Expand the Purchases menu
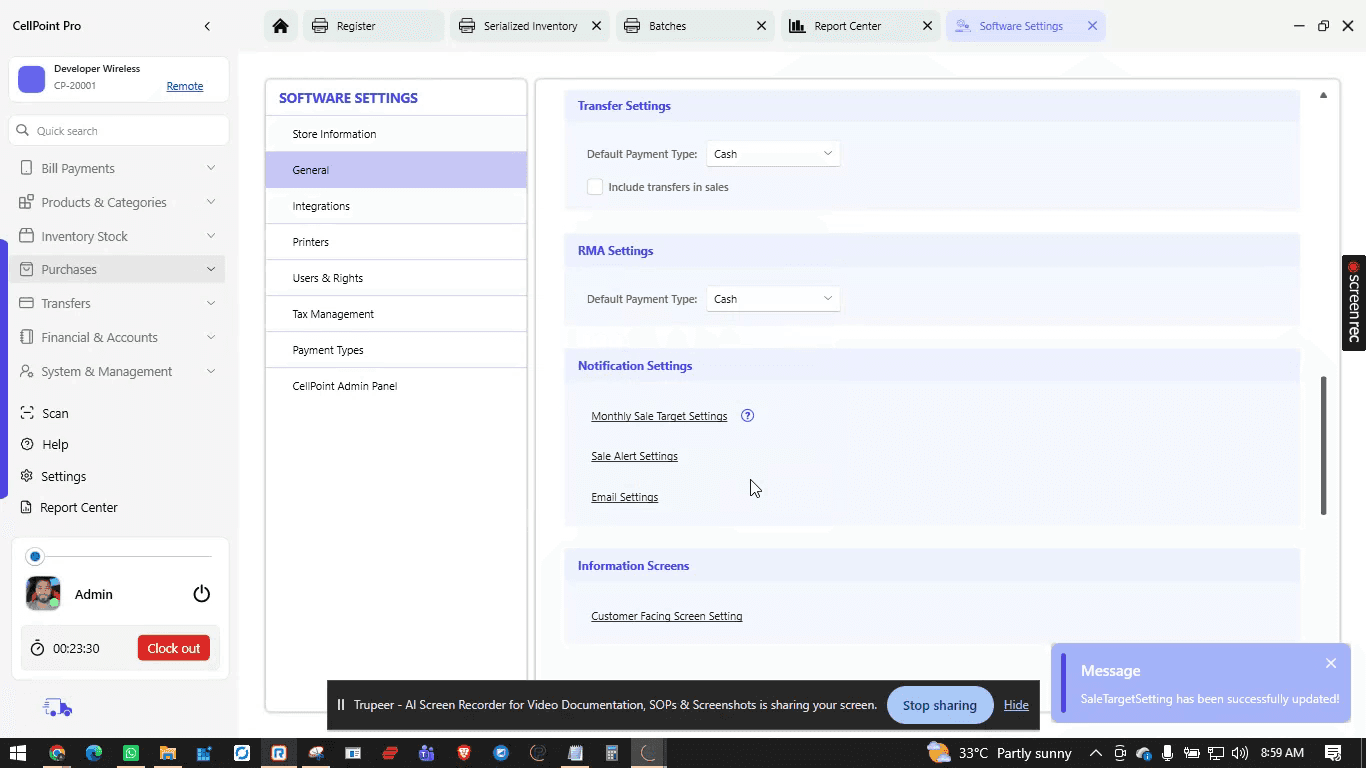This screenshot has width=1366, height=768. (211, 269)
